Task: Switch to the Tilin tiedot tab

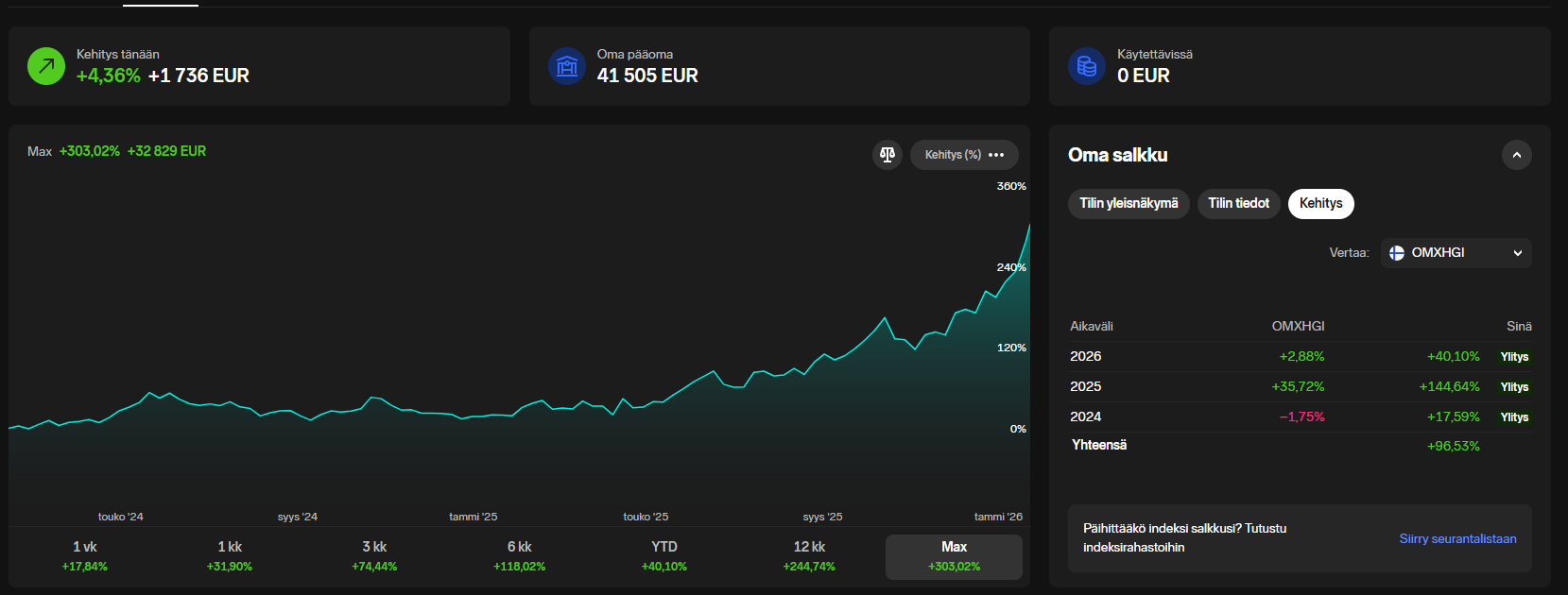Action: point(1238,204)
